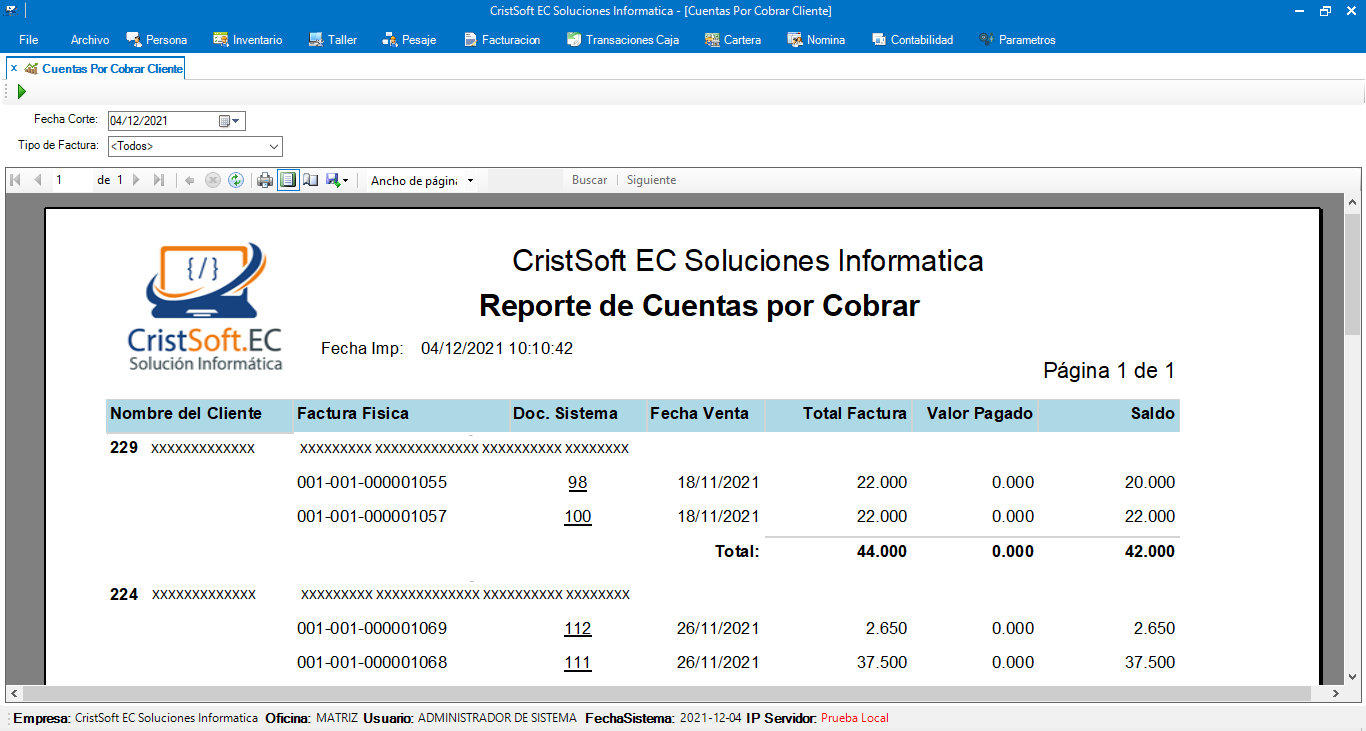Go to first page of report
1366x731 pixels.
tap(16, 180)
